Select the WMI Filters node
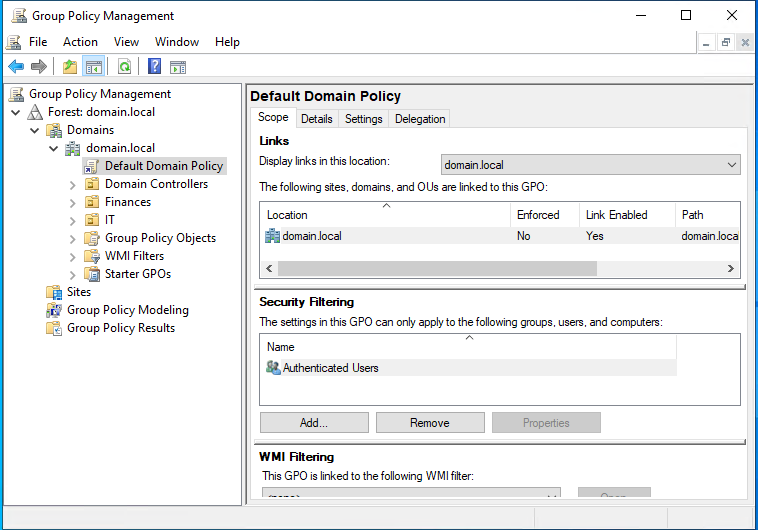 [134, 256]
